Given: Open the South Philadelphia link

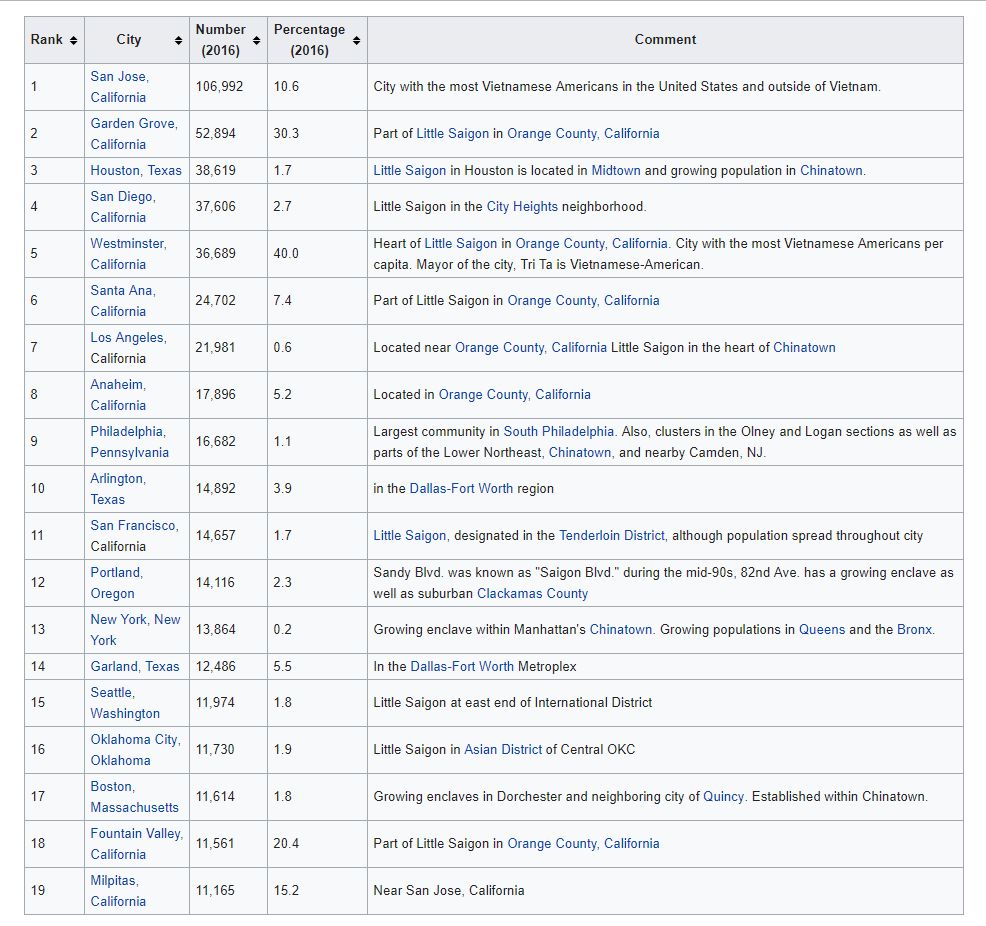Looking at the screenshot, I should click(x=558, y=432).
